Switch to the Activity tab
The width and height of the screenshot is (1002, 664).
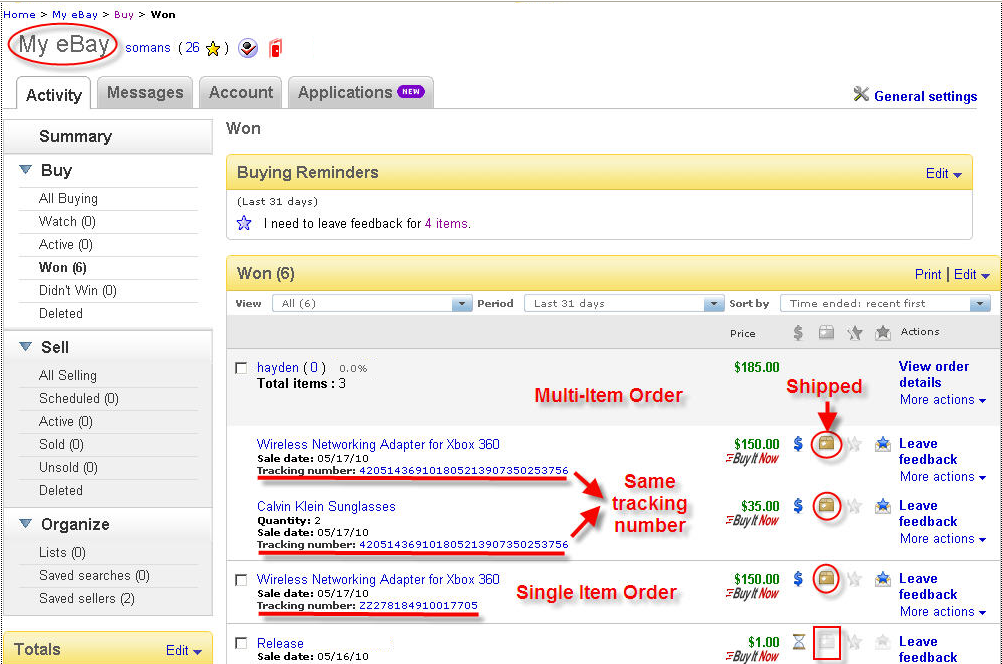(x=54, y=95)
